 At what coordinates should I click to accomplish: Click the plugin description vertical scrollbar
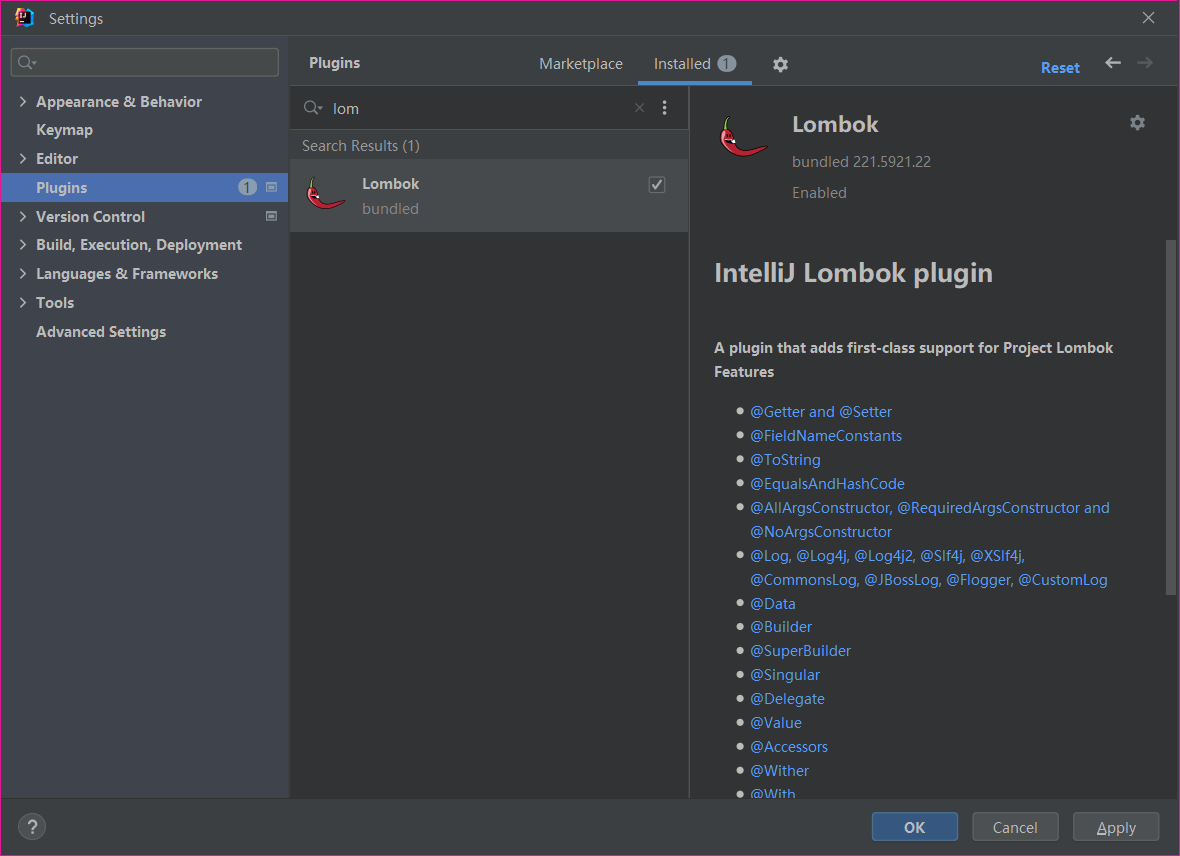coord(1169,418)
